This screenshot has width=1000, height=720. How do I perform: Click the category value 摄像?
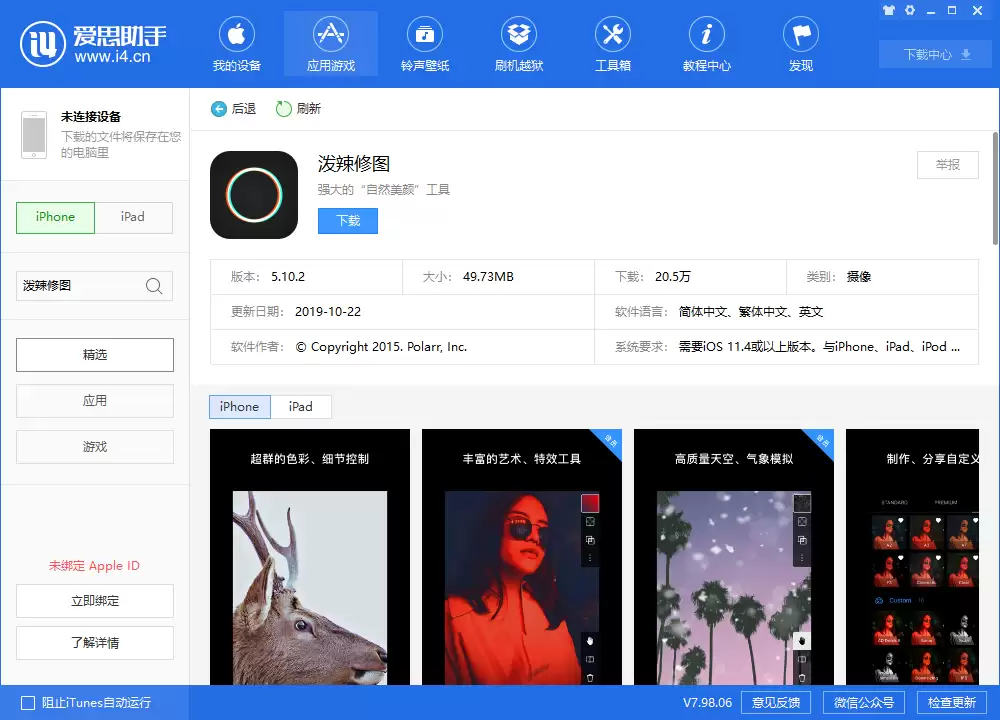(x=859, y=277)
